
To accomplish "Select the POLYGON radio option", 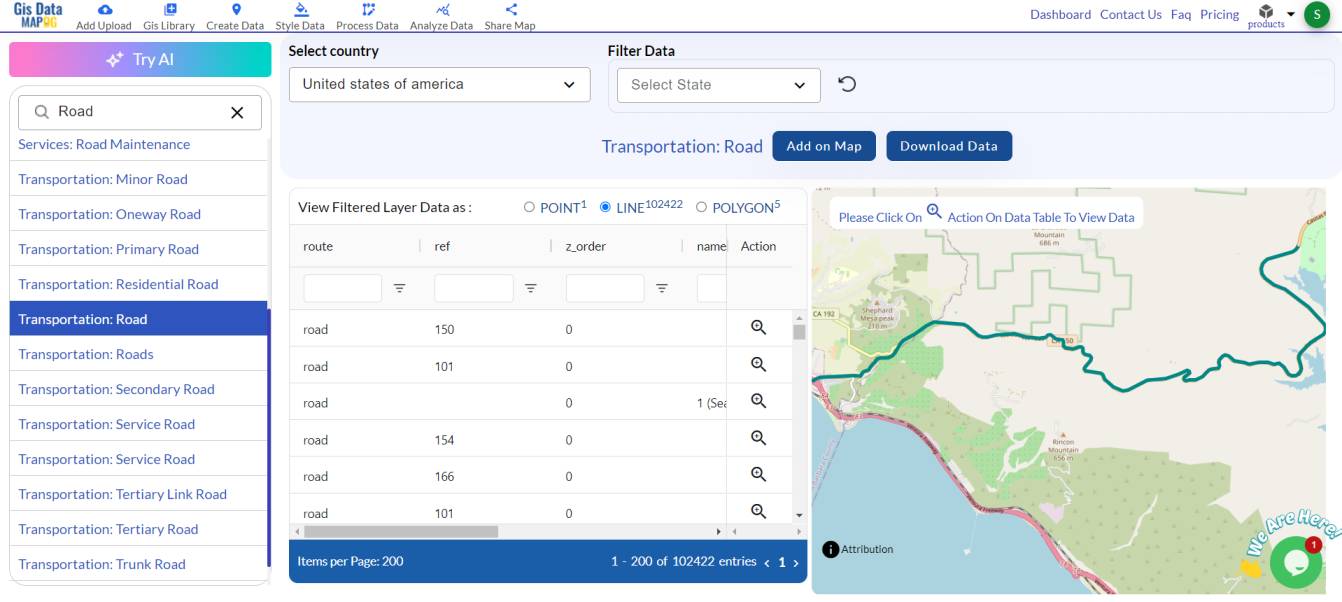I will tap(703, 206).
